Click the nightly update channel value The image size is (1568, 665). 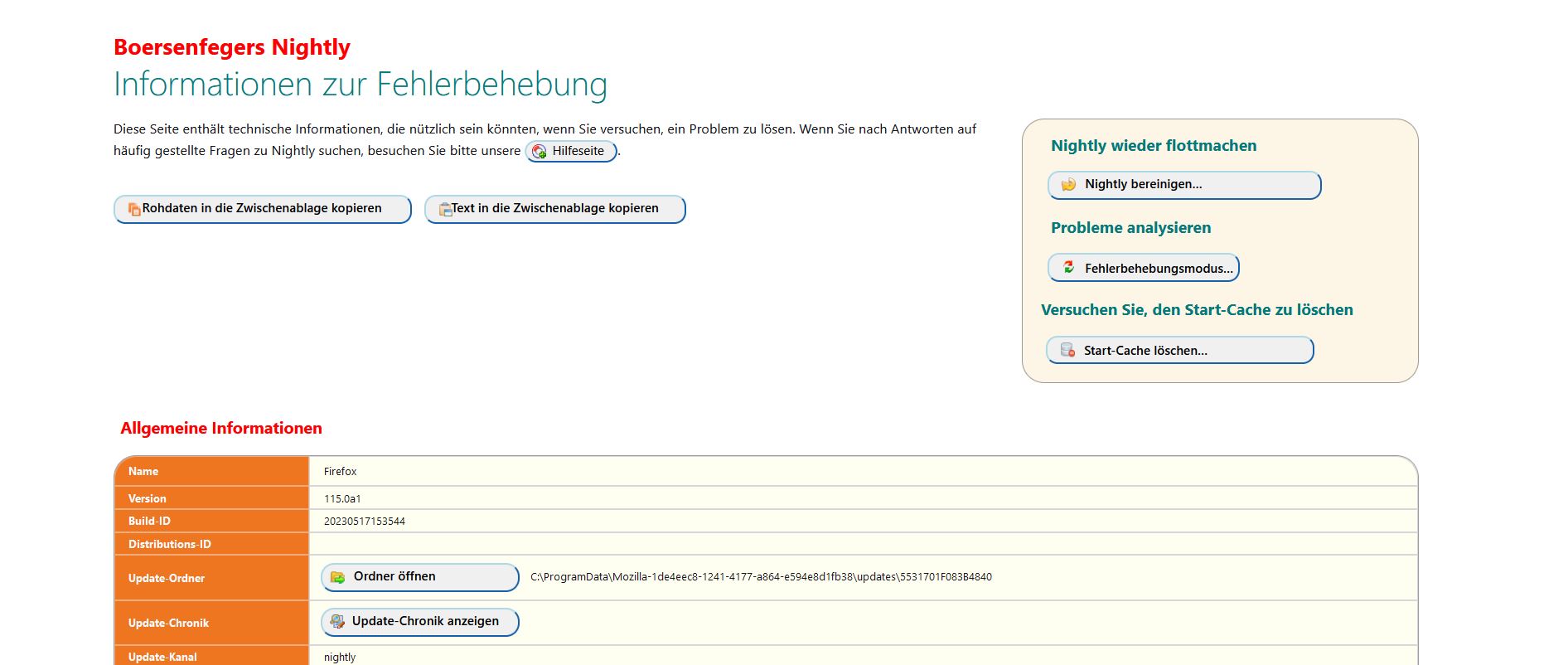[340, 658]
